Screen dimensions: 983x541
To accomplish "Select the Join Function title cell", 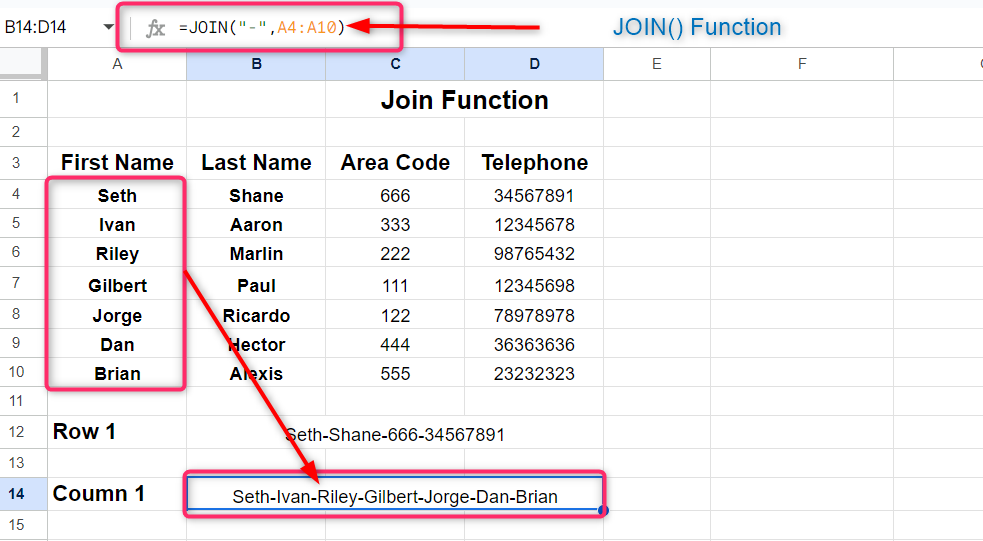I will 464,100.
